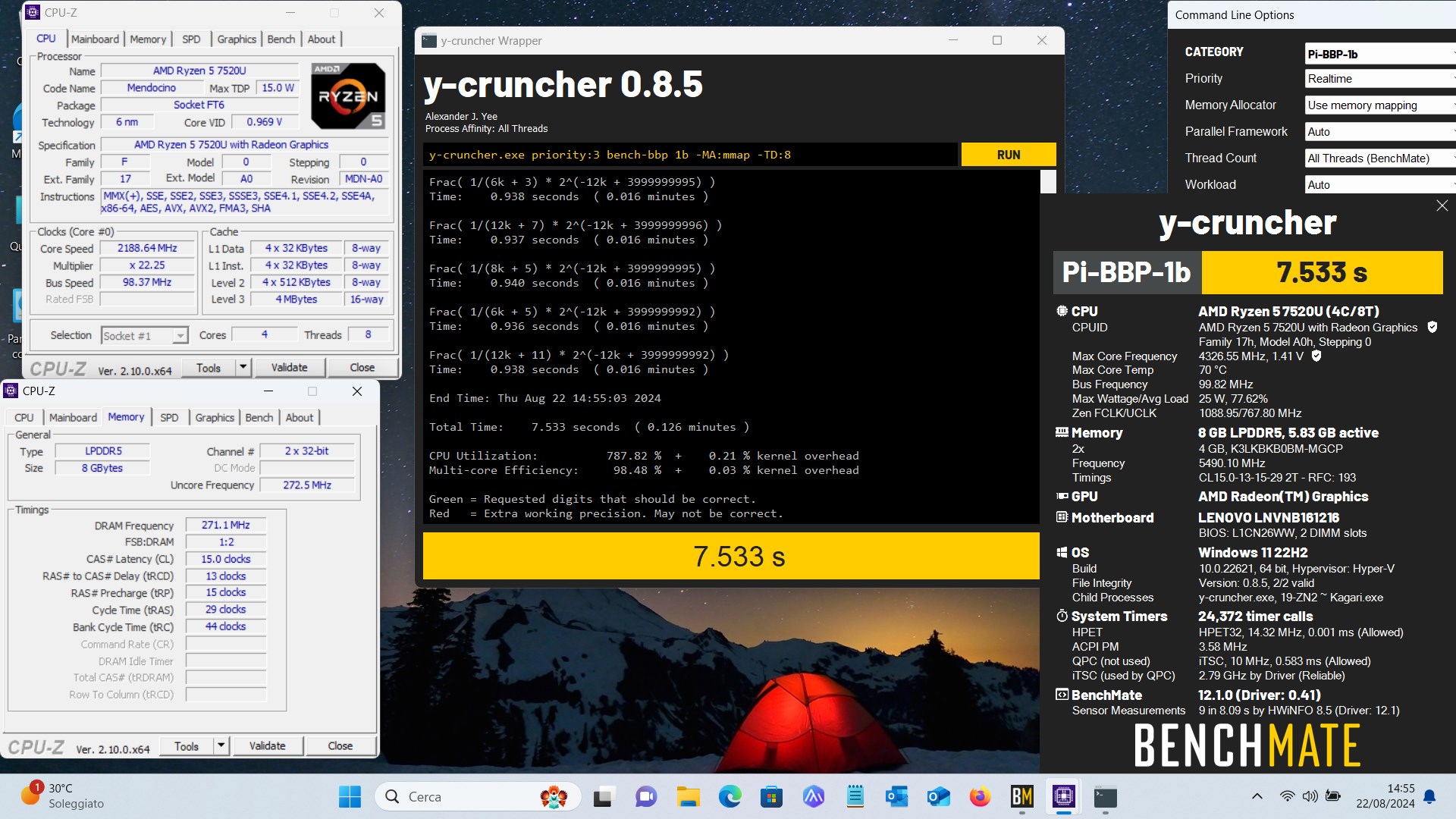Show hidden system tray icons
The image size is (1456, 819).
[1257, 796]
